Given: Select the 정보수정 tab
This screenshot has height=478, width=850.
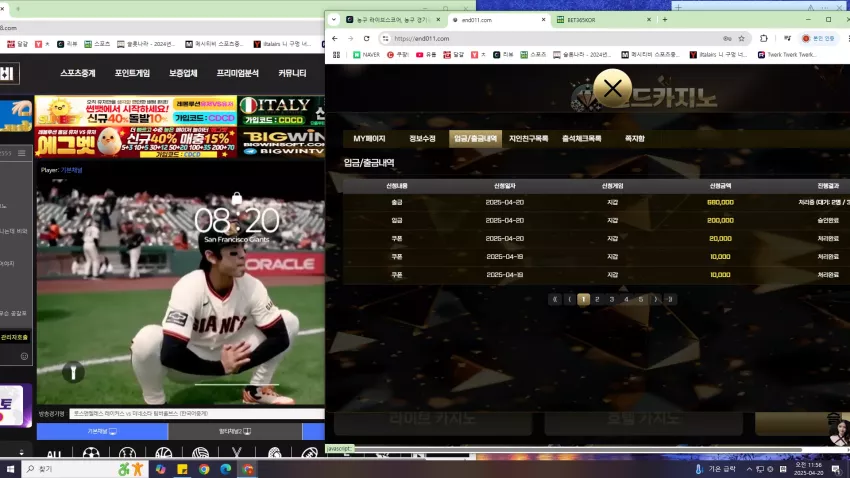Looking at the screenshot, I should pos(422,139).
